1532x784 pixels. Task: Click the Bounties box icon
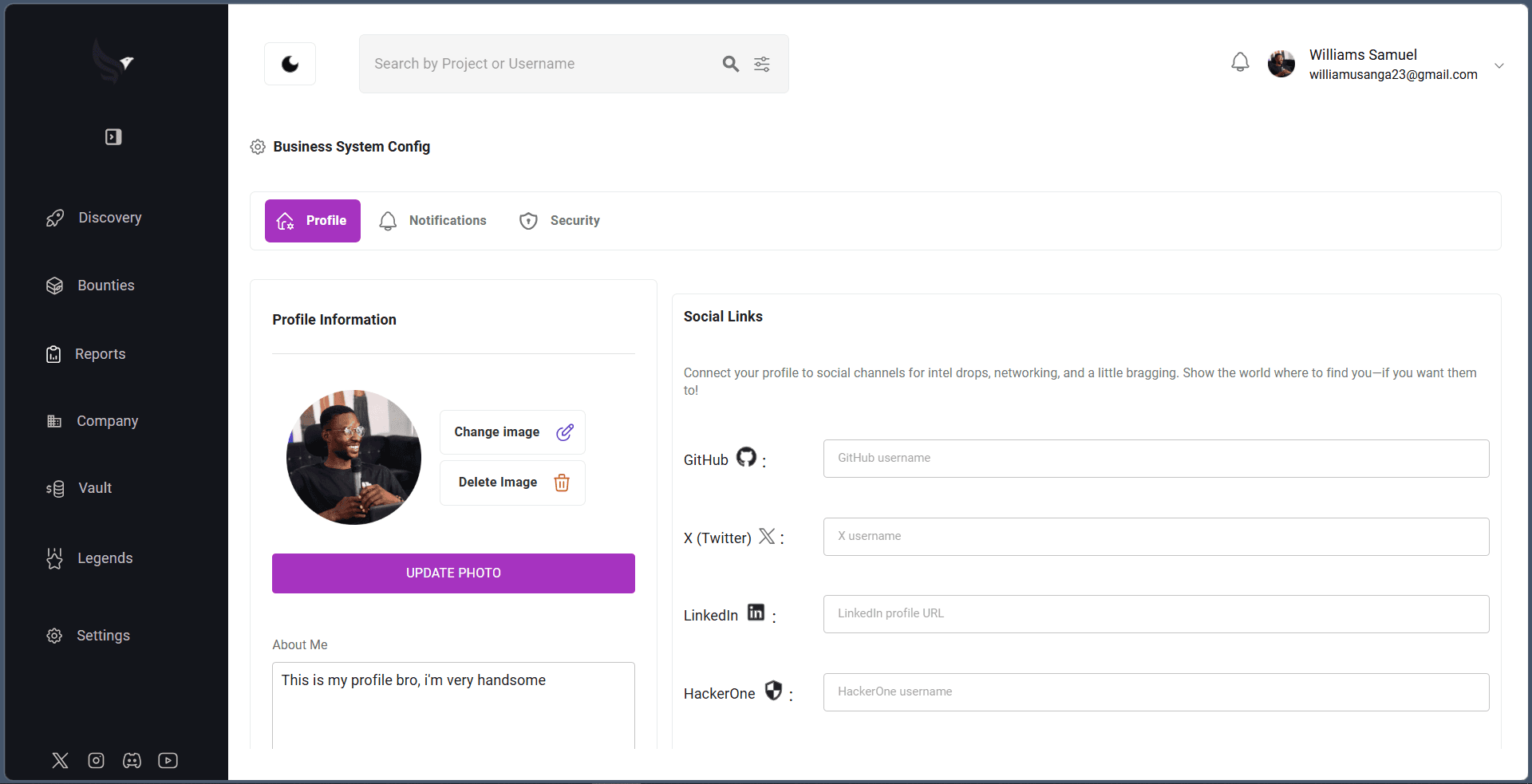point(54,286)
